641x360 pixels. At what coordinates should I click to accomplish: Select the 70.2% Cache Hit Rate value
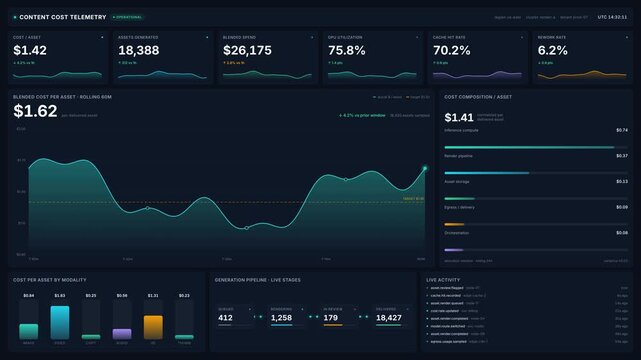[x=452, y=50]
